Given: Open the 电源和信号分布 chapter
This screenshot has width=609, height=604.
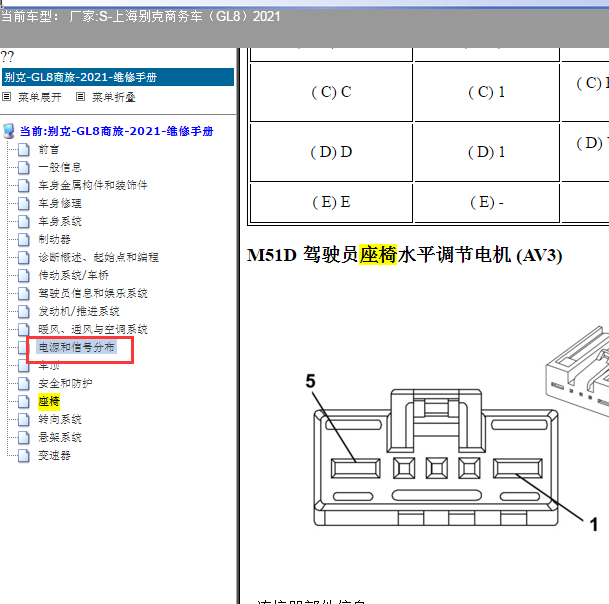Looking at the screenshot, I should pyautogui.click(x=77, y=347).
